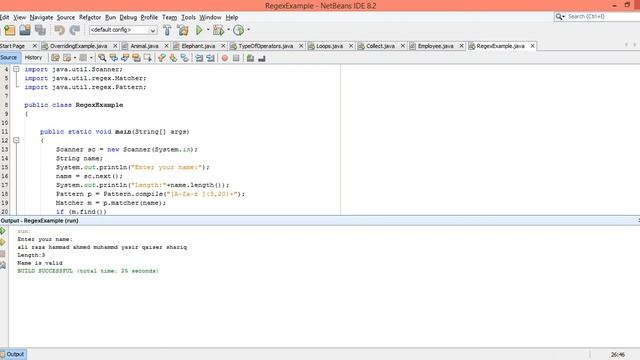This screenshot has width=640, height=360.
Task: Click the cursor position 26:46 in the status bar
Action: (618, 354)
